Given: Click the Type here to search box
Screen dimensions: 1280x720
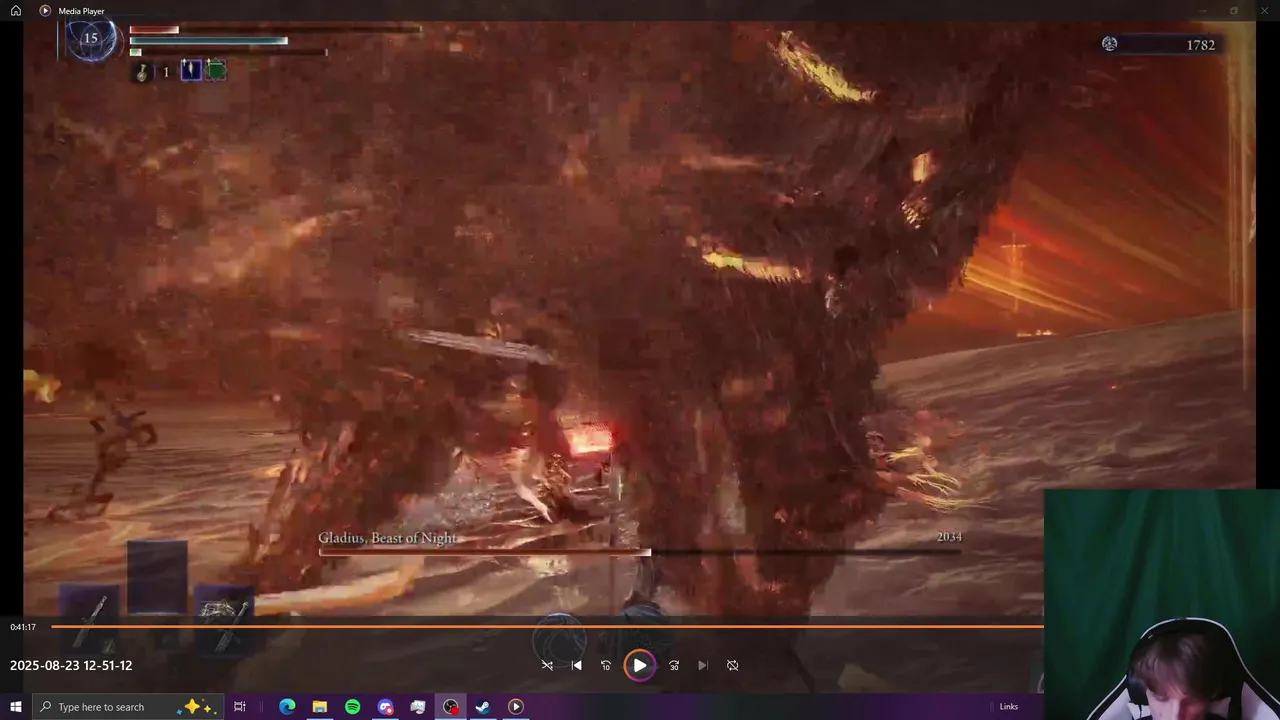Looking at the screenshot, I should point(127,707).
